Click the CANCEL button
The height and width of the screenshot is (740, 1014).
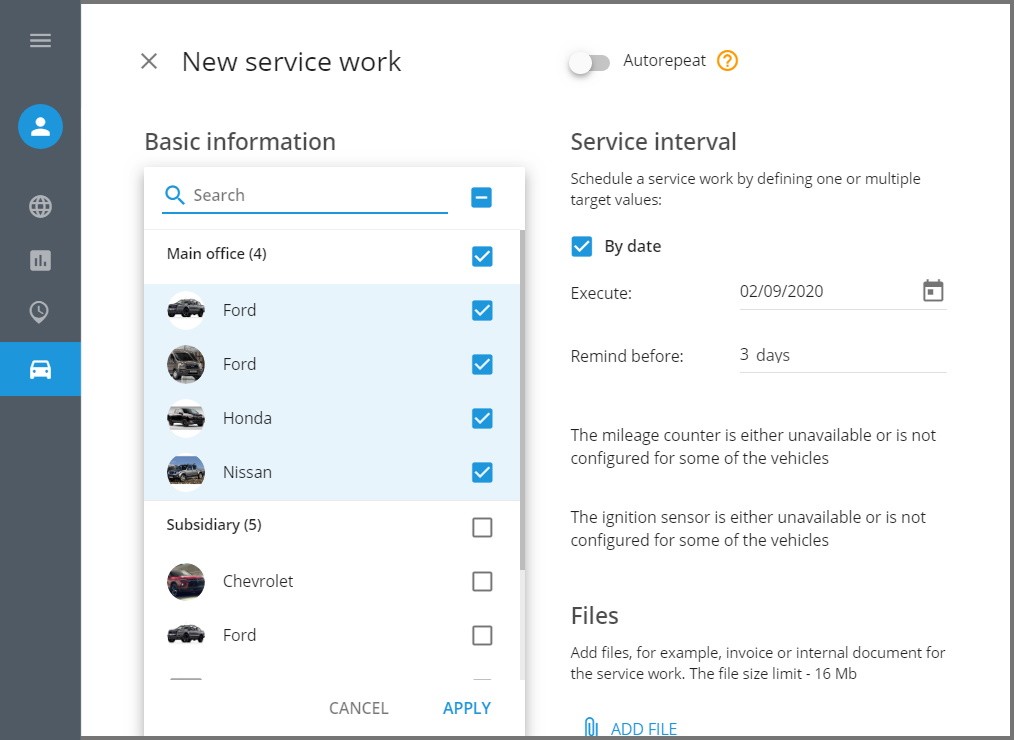pyautogui.click(x=358, y=708)
